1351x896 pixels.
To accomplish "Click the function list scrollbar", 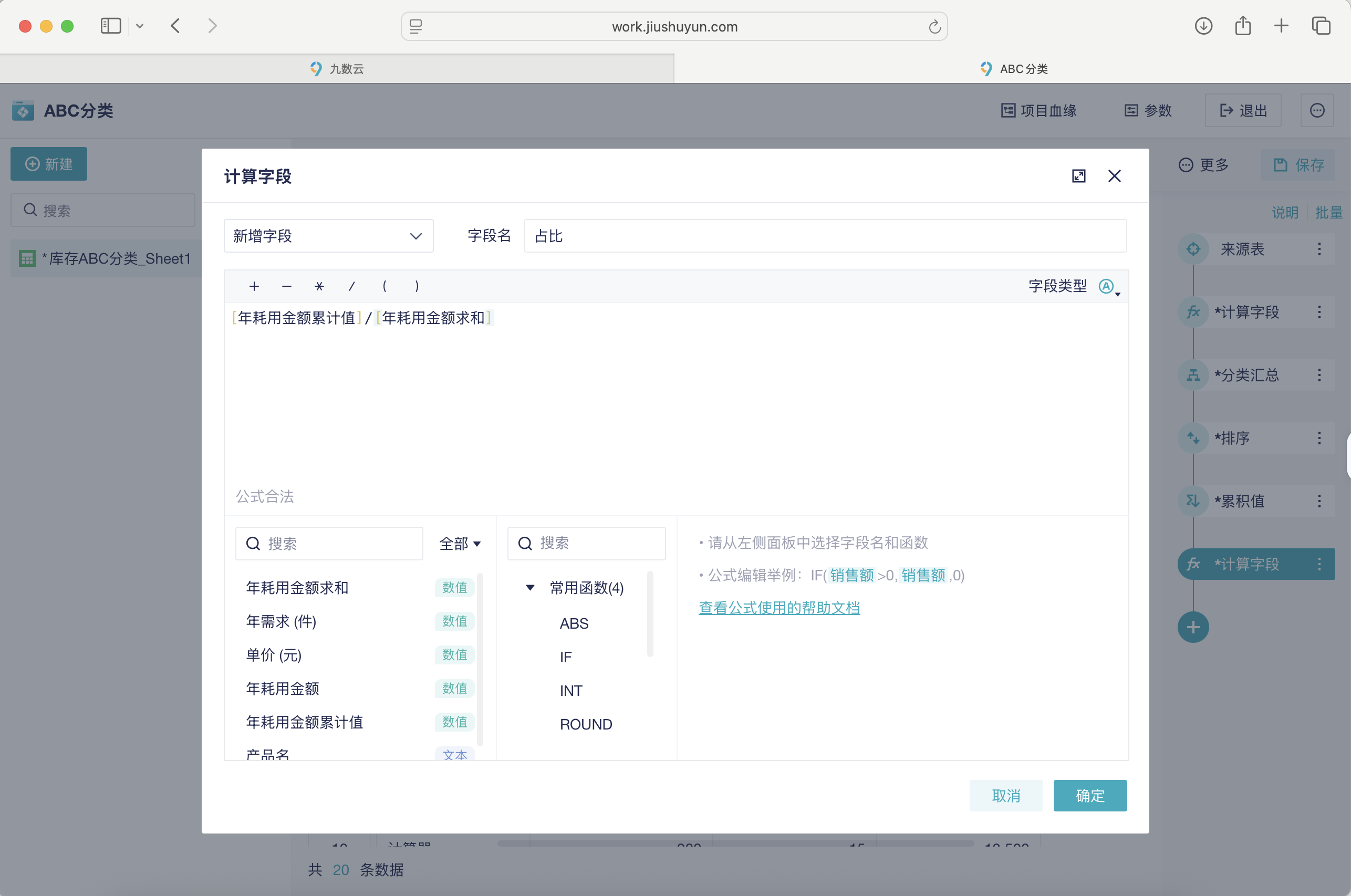I will coord(651,614).
